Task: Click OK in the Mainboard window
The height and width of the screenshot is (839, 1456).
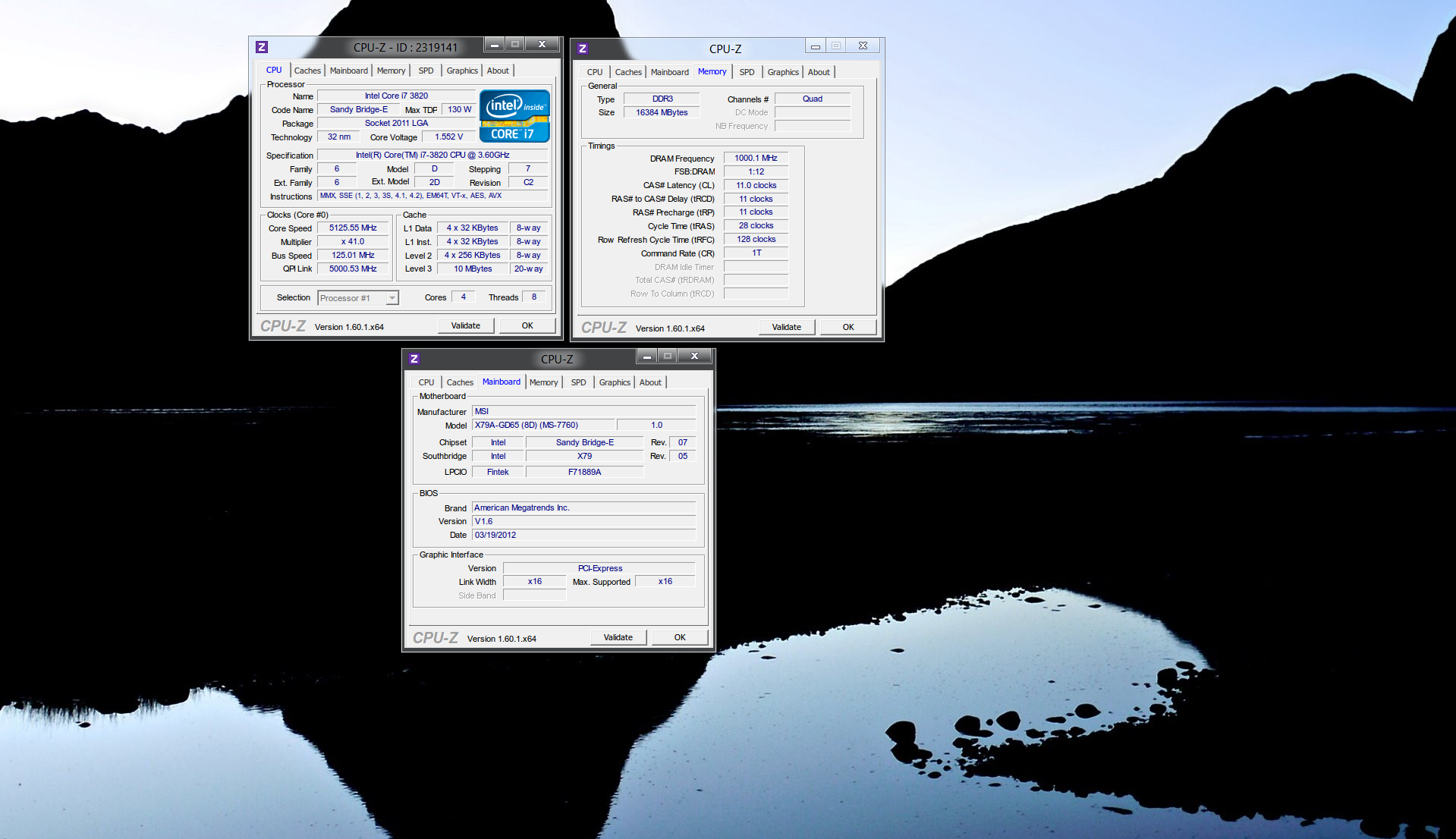Action: point(680,637)
